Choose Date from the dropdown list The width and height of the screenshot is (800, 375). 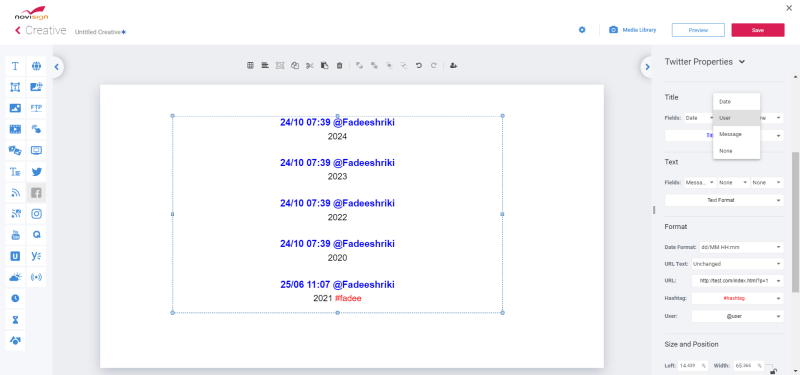click(736, 102)
